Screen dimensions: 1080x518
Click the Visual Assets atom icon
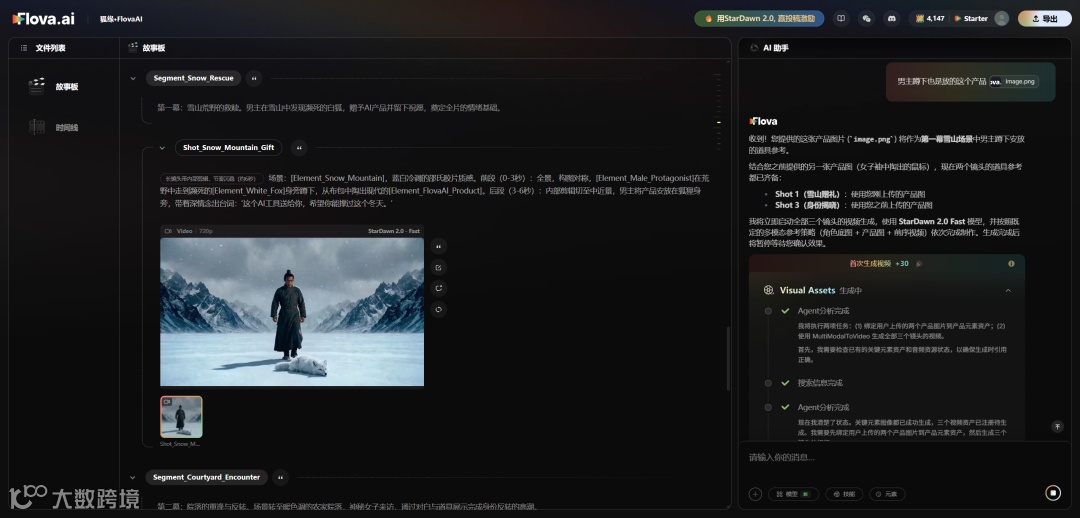click(769, 291)
